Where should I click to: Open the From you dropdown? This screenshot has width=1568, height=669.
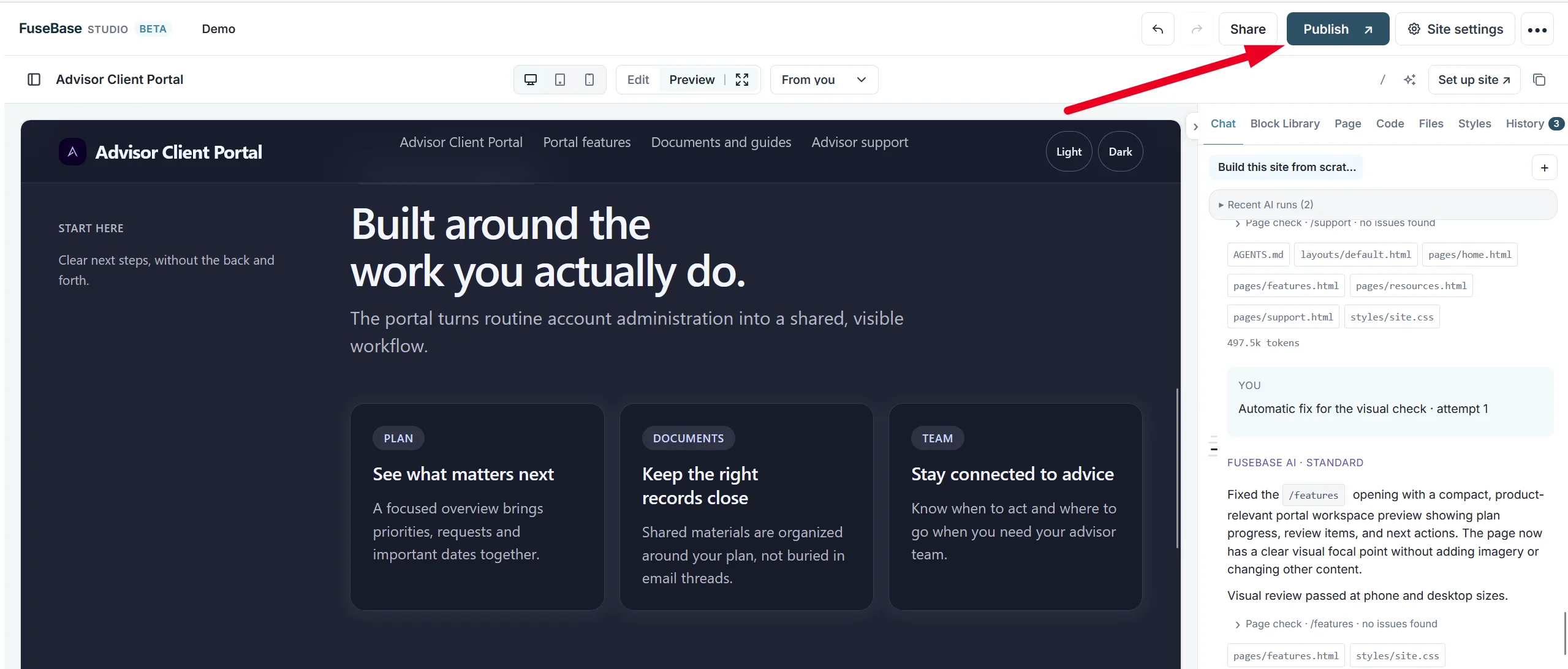tap(824, 80)
